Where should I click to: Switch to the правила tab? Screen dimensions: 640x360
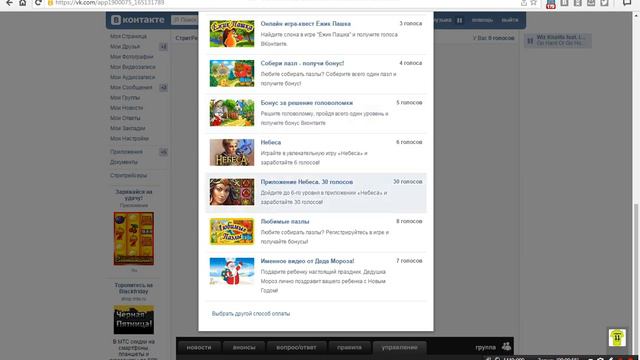coord(349,347)
